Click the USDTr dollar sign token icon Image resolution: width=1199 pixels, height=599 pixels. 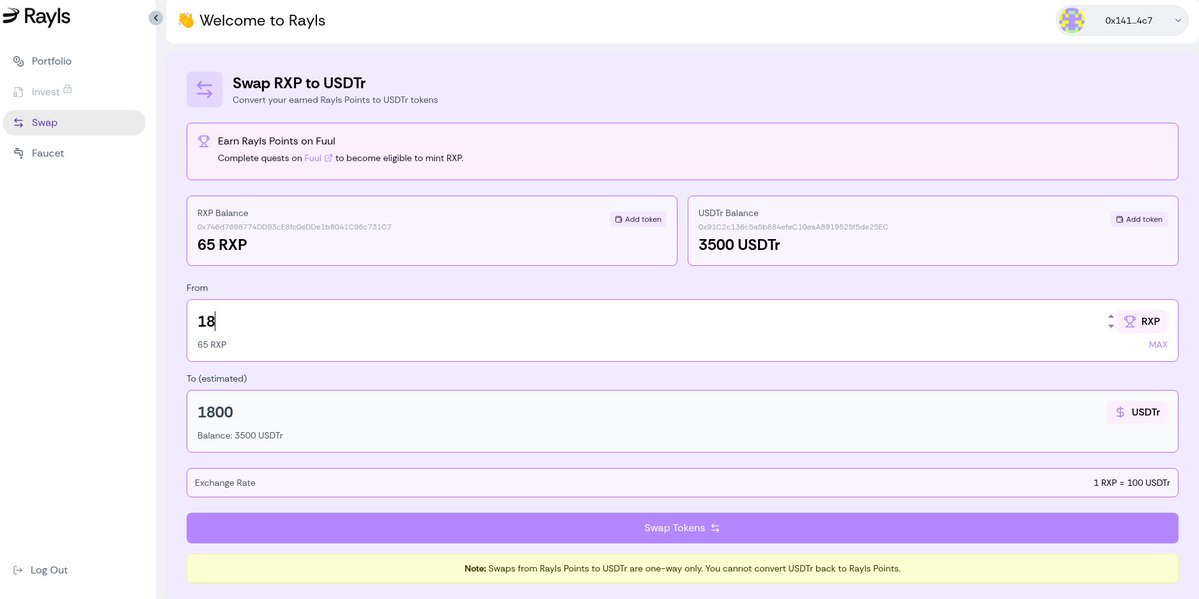(1118, 411)
